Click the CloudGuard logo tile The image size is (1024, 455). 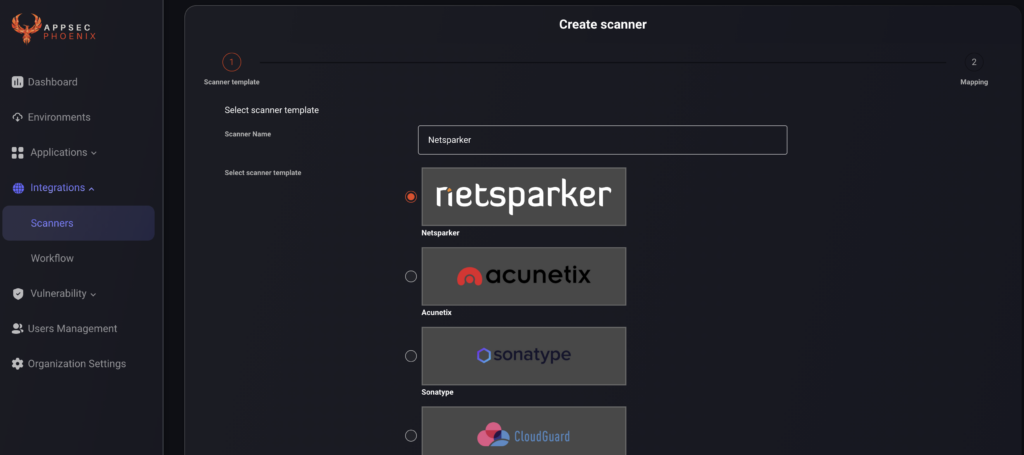524,431
